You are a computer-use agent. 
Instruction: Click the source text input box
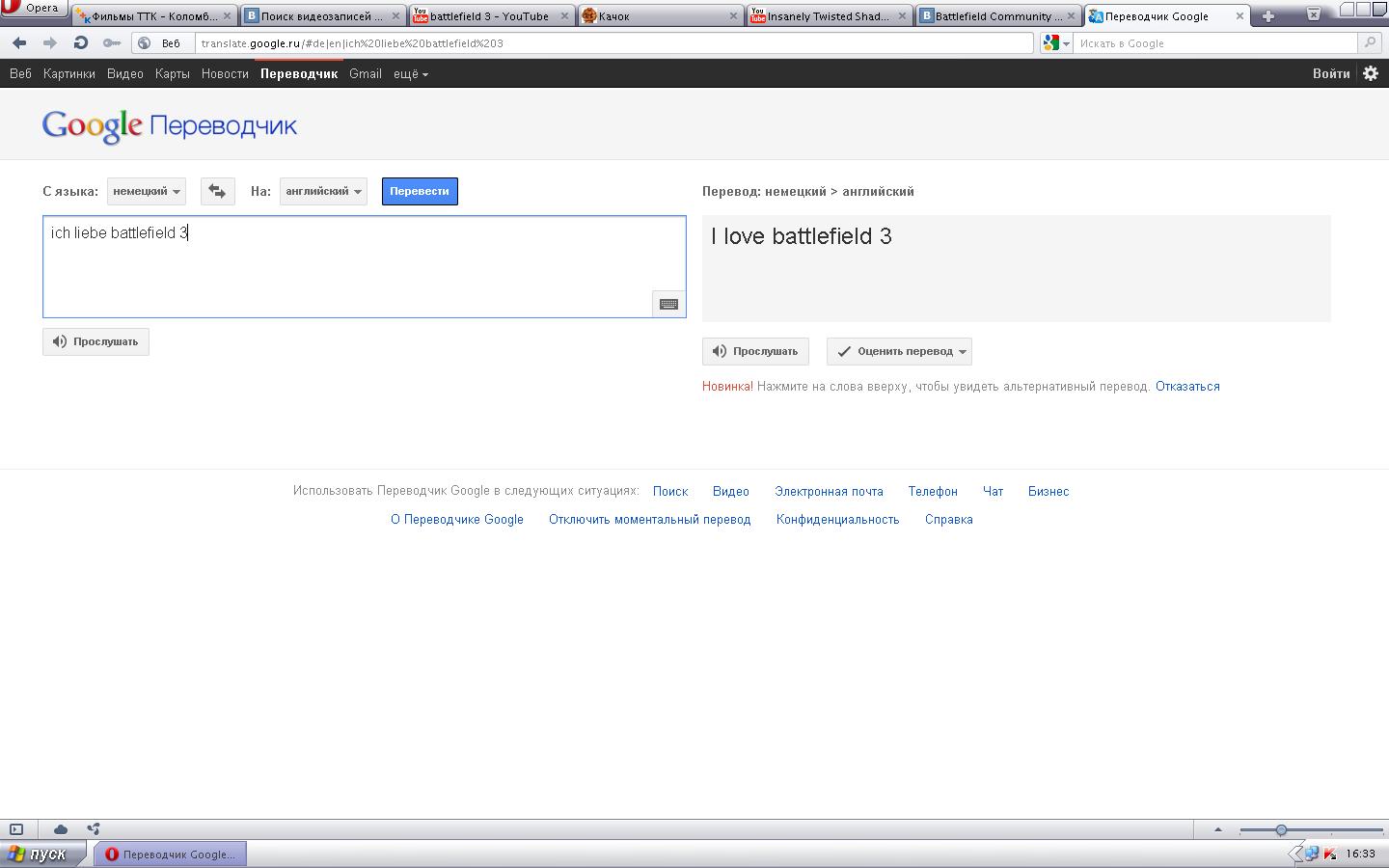(365, 266)
